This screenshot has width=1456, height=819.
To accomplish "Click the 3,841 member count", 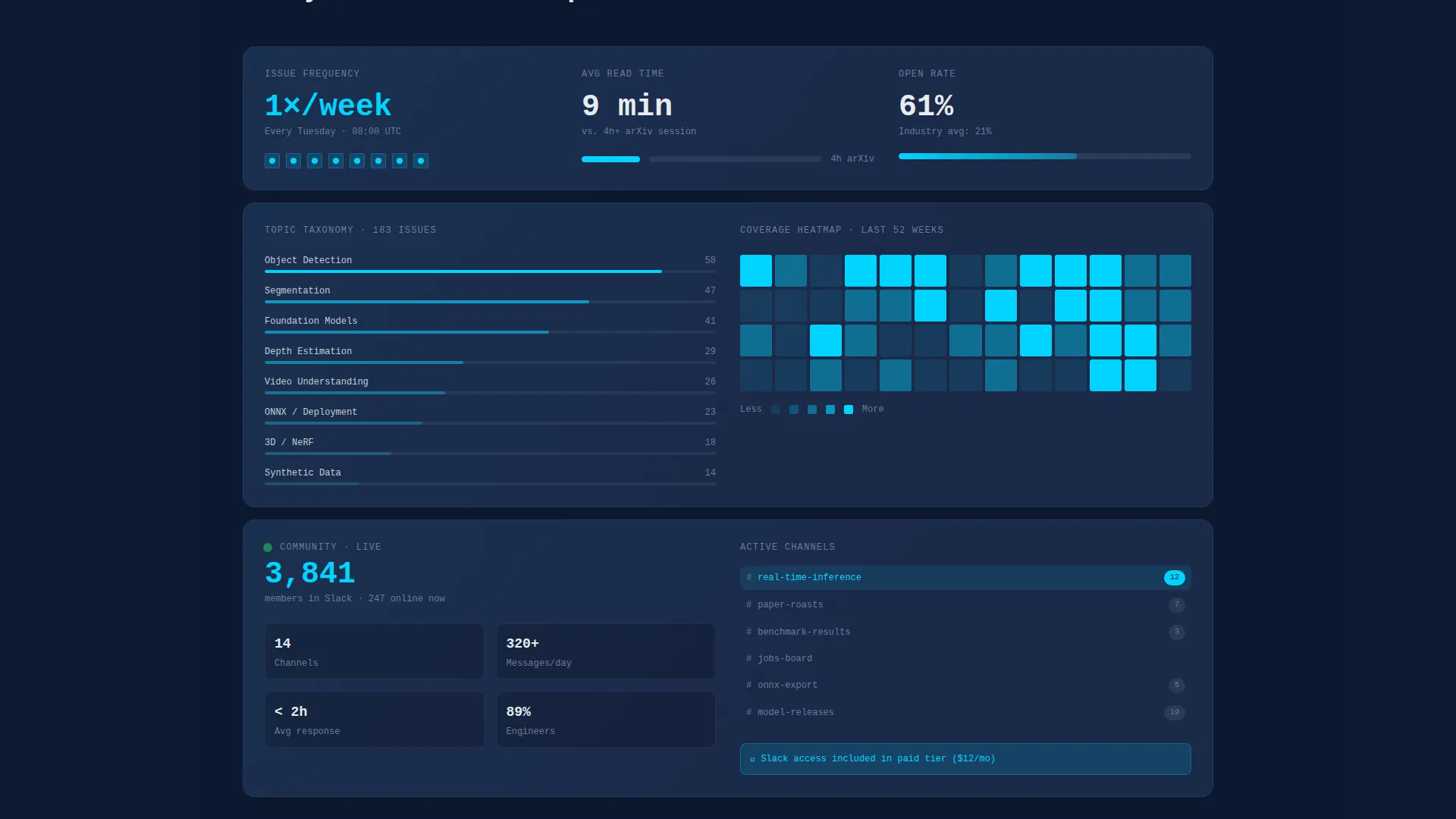I will point(309,573).
